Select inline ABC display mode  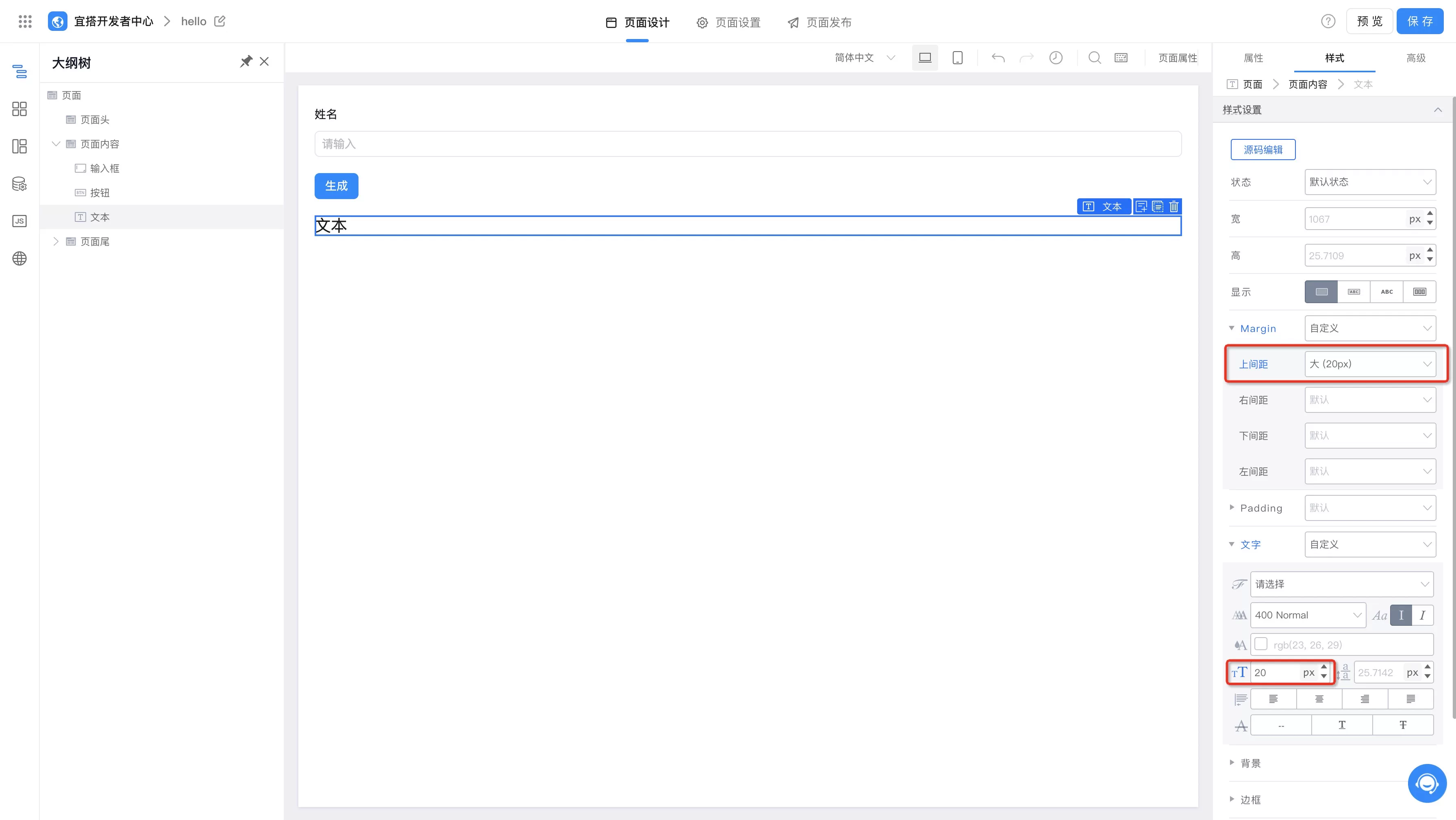tap(1386, 292)
